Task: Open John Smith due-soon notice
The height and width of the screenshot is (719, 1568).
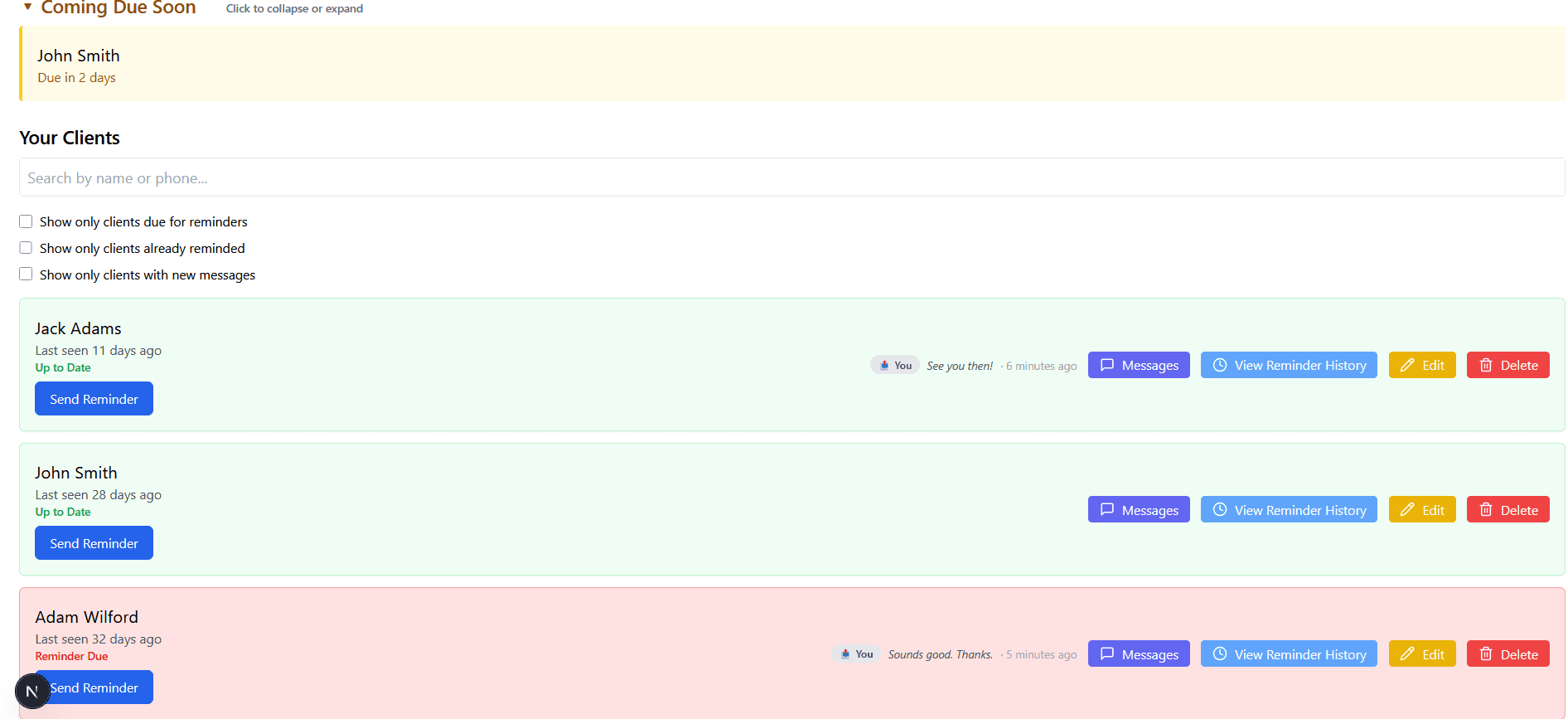Action: (x=792, y=64)
